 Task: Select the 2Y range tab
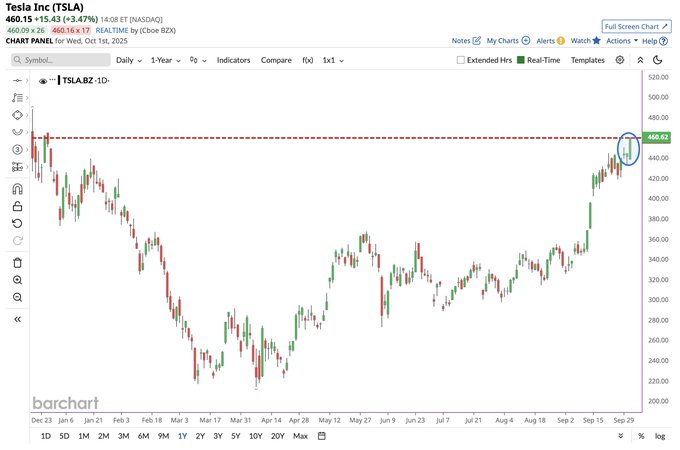pos(200,436)
